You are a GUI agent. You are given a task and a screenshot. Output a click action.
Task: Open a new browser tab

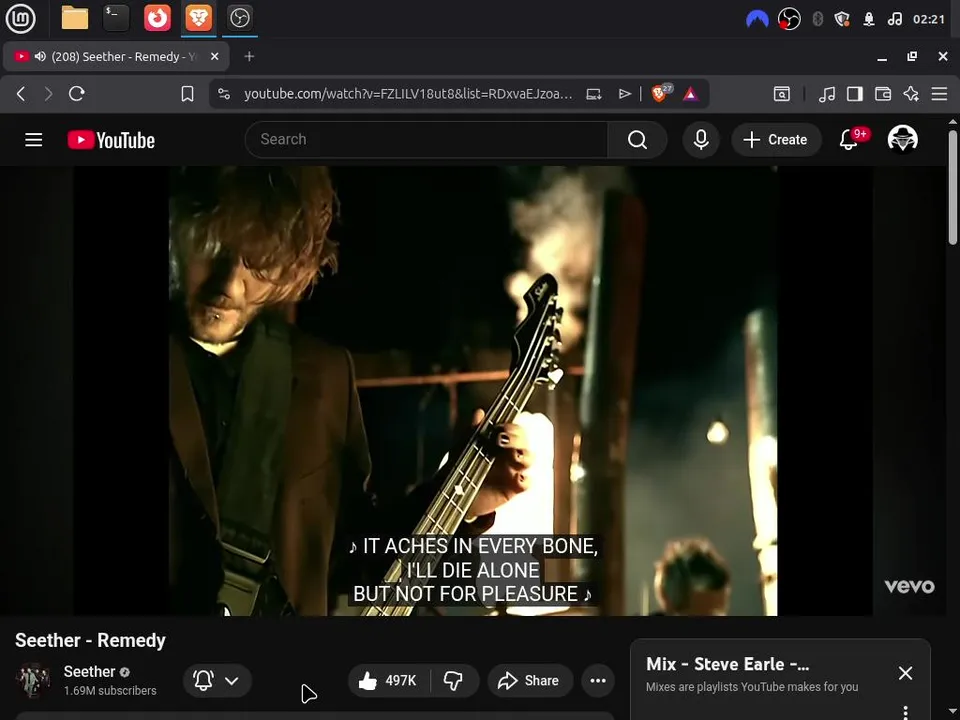[x=249, y=56]
